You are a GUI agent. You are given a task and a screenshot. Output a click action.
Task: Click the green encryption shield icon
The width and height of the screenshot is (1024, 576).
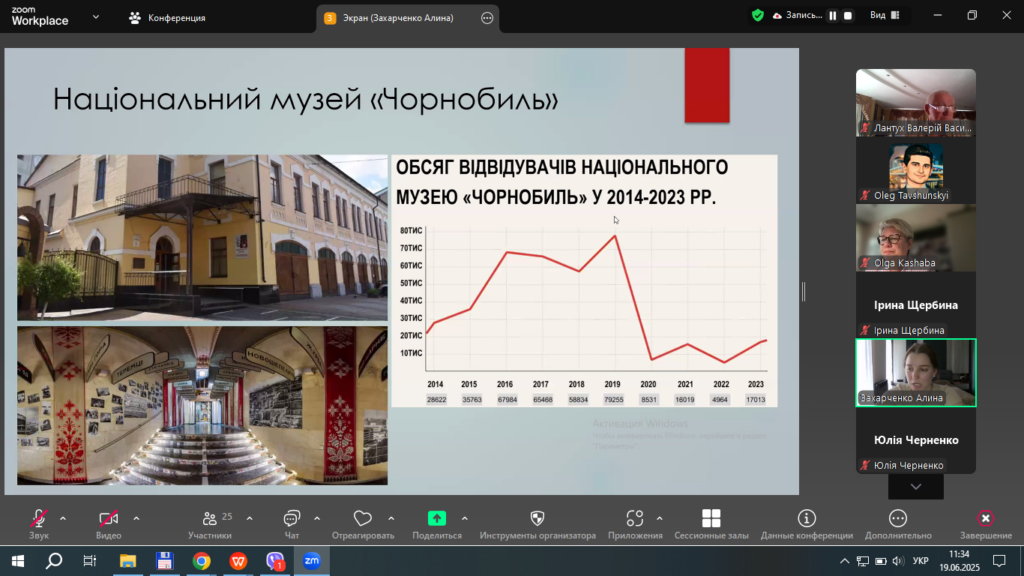click(x=758, y=15)
